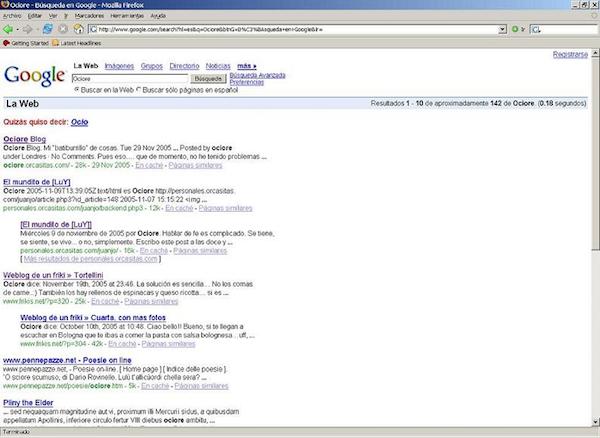Open Páginas similares for the pennepazze.net result
This screenshot has width=600, height=438.
201,386
